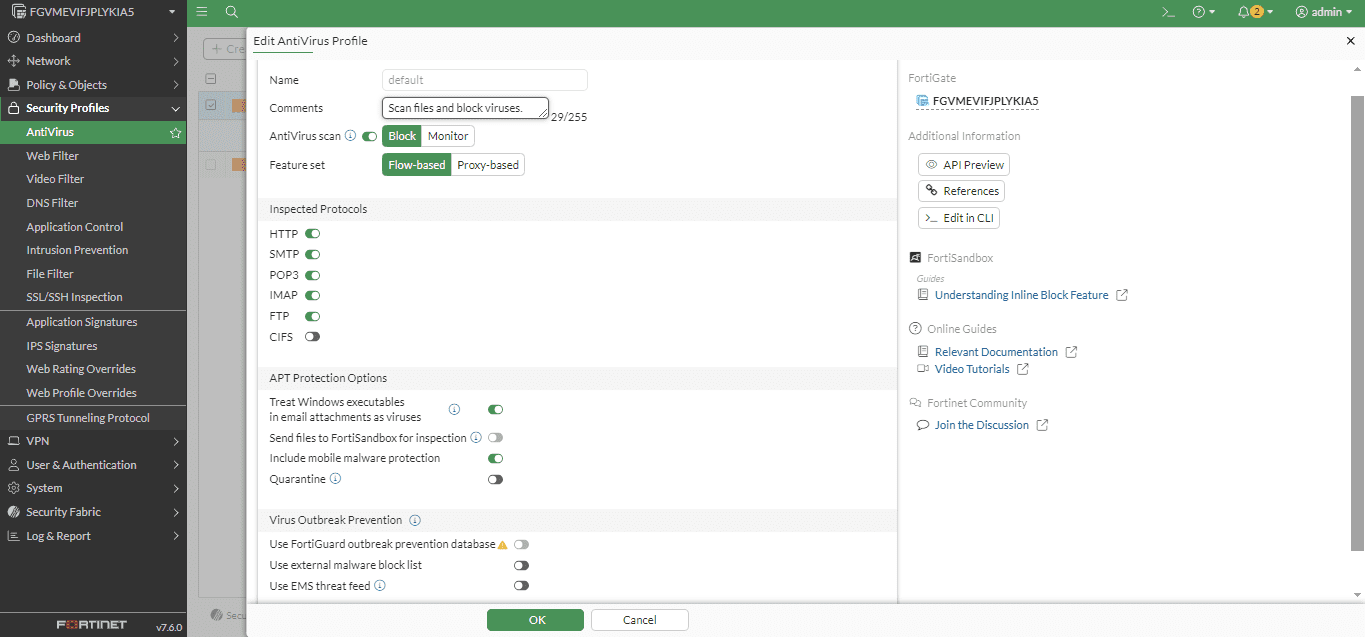Image resolution: width=1365 pixels, height=637 pixels.
Task: Click the Cancel button
Action: (640, 620)
